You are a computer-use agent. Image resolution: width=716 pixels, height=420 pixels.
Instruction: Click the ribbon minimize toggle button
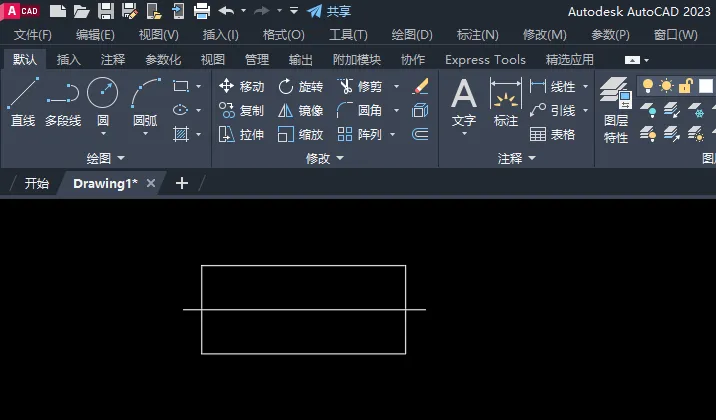pyautogui.click(x=632, y=60)
